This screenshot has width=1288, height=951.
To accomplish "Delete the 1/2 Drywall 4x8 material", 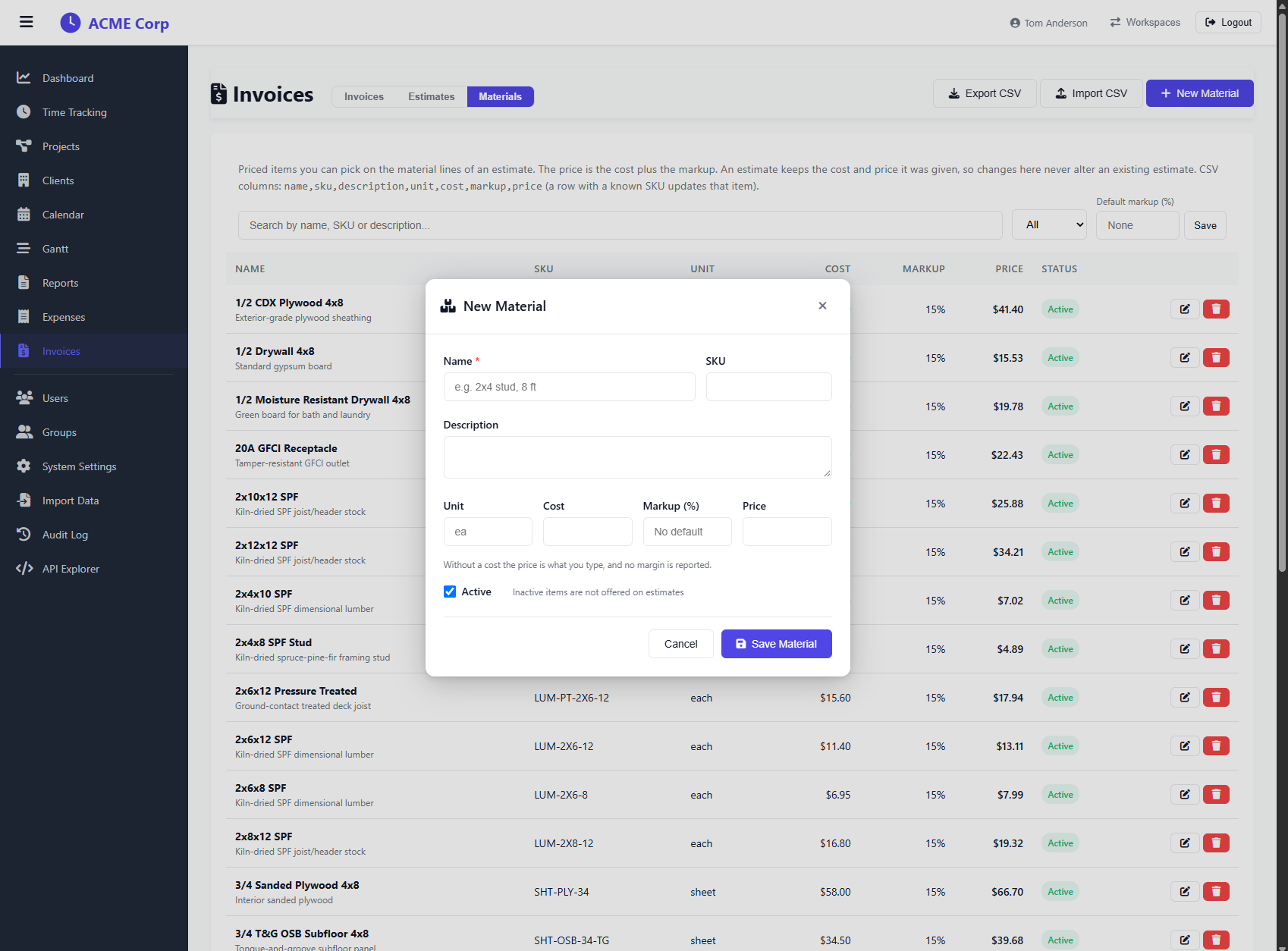I will click(x=1216, y=358).
